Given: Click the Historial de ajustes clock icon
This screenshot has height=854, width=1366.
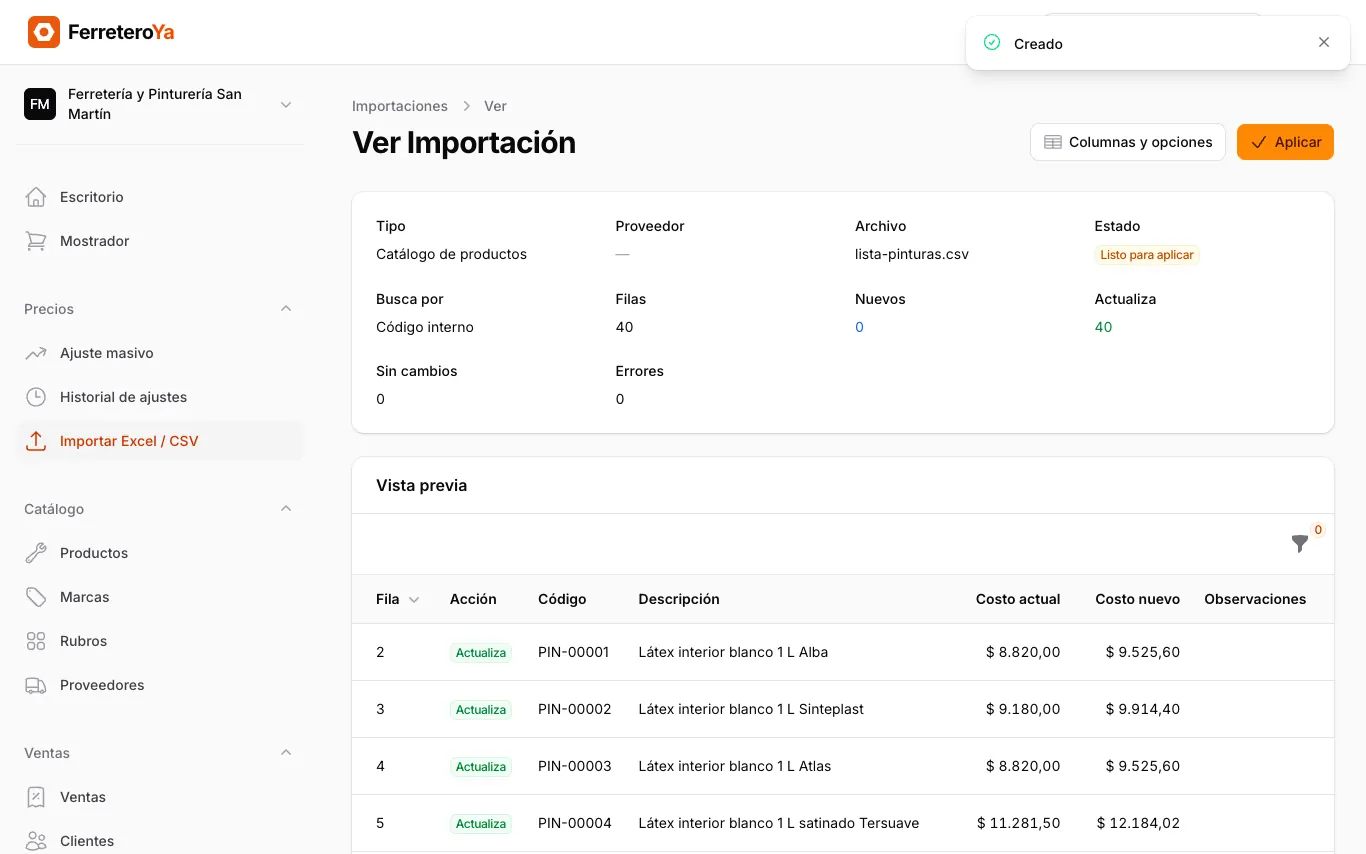Looking at the screenshot, I should [36, 397].
